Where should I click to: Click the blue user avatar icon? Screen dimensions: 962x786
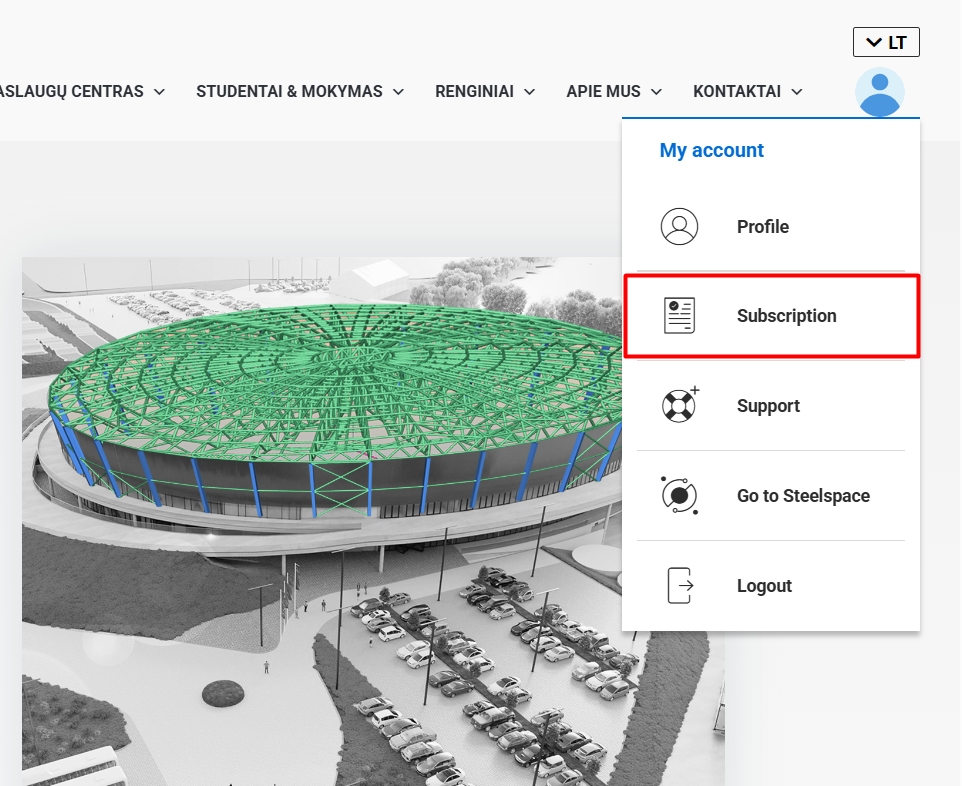click(880, 92)
